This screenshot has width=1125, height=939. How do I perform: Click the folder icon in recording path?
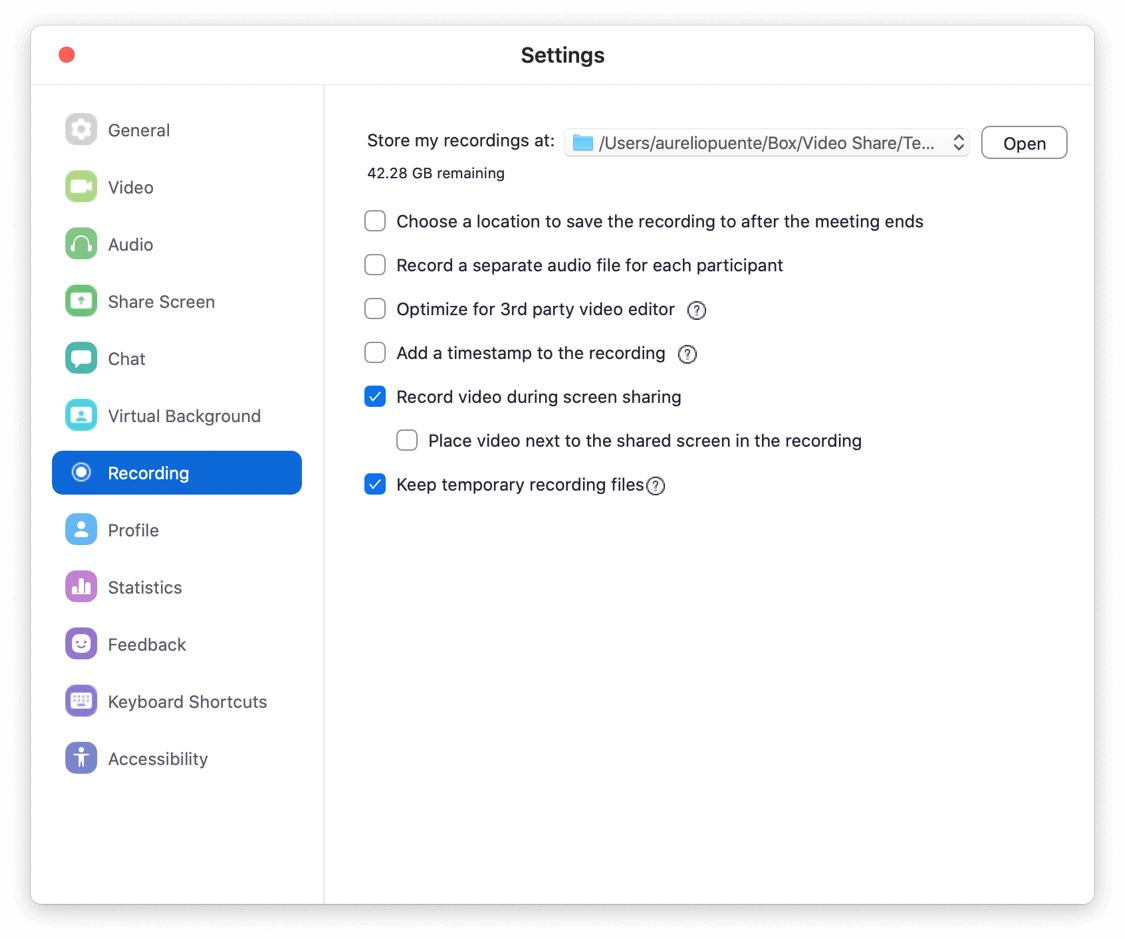pyautogui.click(x=583, y=143)
